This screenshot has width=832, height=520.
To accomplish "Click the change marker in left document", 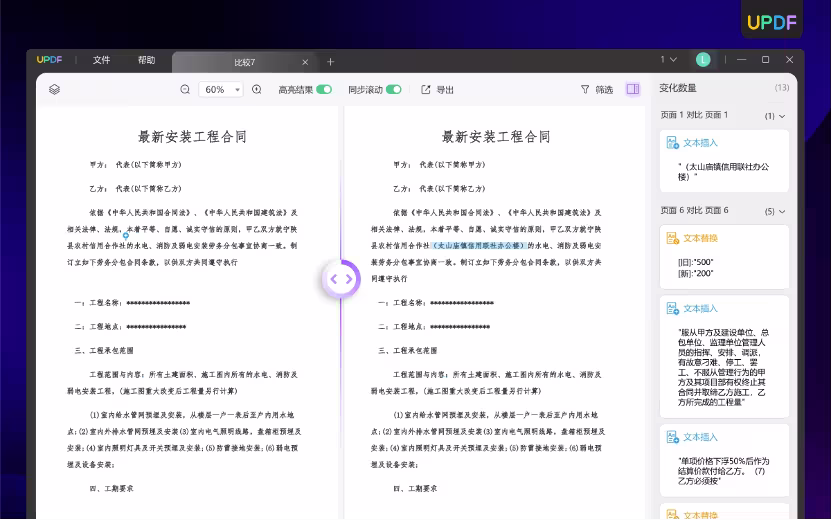I will click(126, 235).
